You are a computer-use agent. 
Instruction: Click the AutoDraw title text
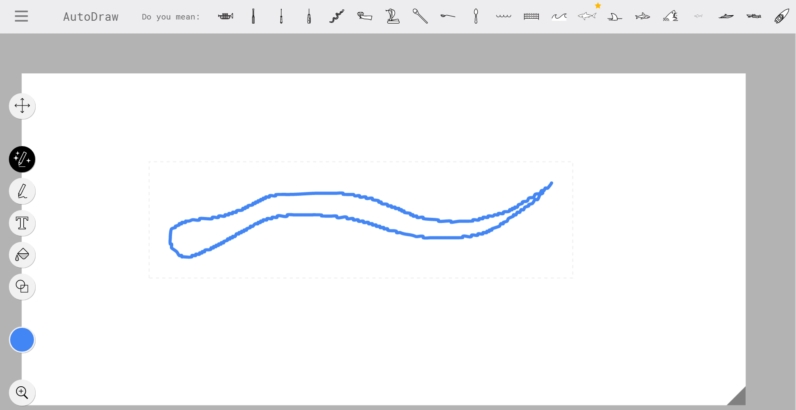(90, 17)
